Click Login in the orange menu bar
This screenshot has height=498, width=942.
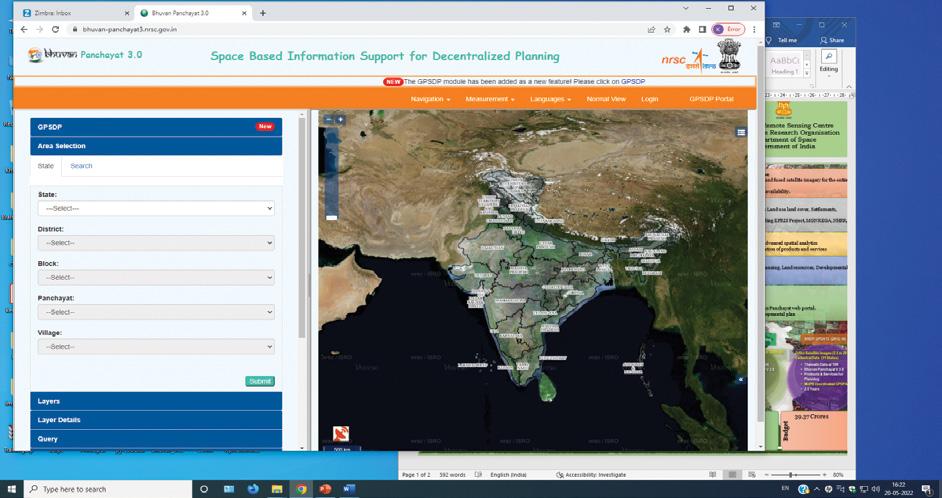coord(649,99)
